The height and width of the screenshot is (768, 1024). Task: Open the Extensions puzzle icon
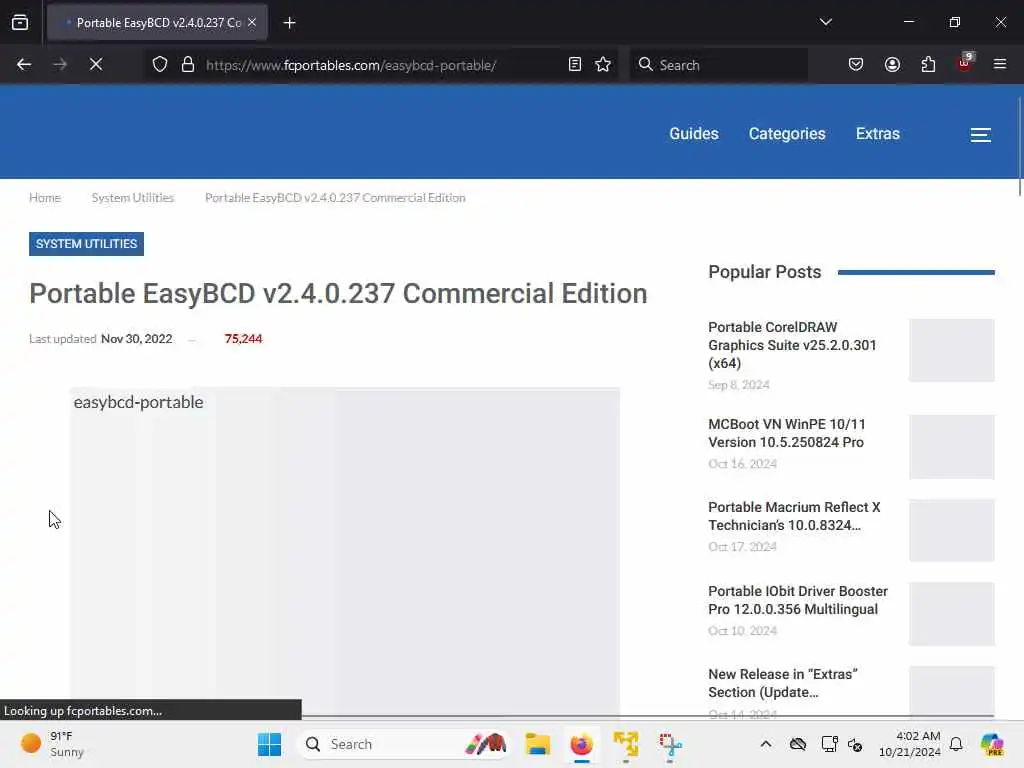pos(928,64)
